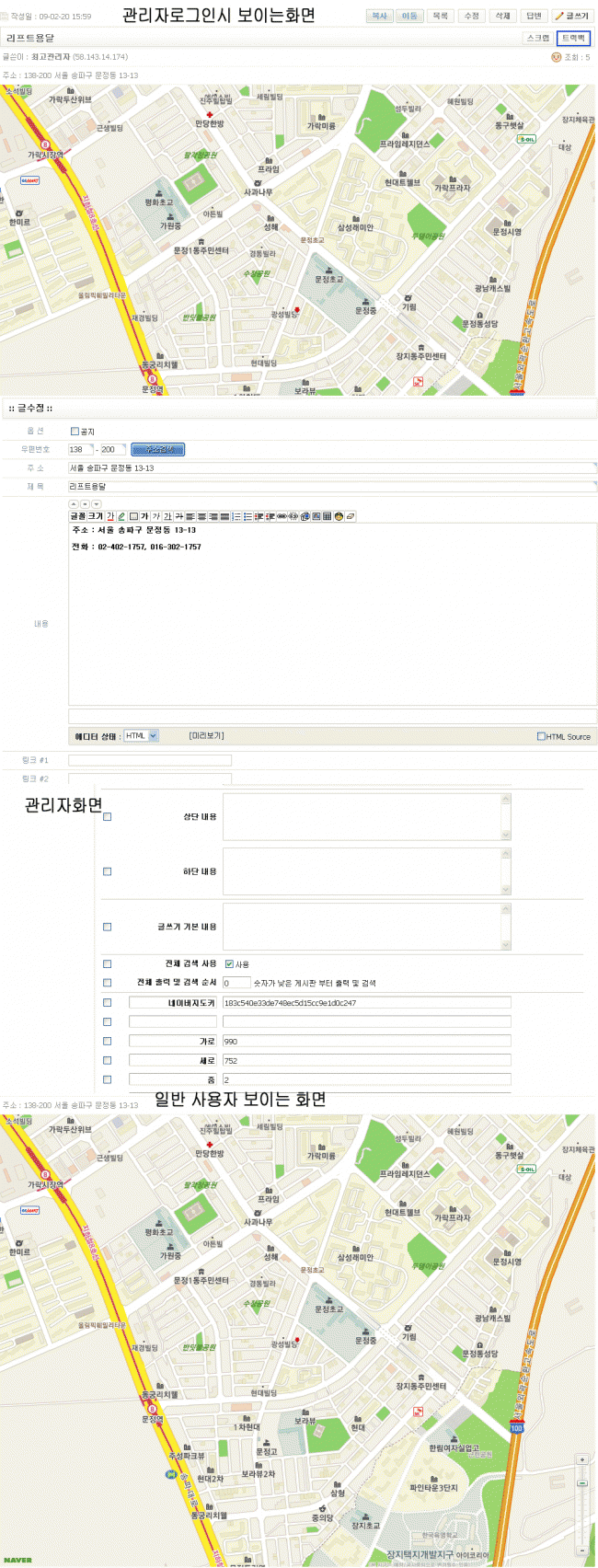
Task: Open the [미리보기] preview link
Action: click(x=206, y=735)
